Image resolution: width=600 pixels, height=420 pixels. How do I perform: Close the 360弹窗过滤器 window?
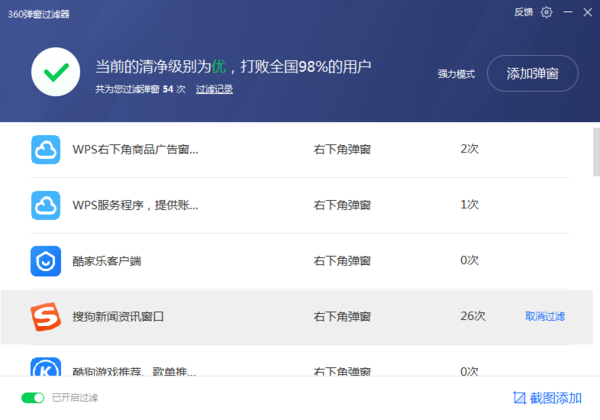[x=589, y=12]
